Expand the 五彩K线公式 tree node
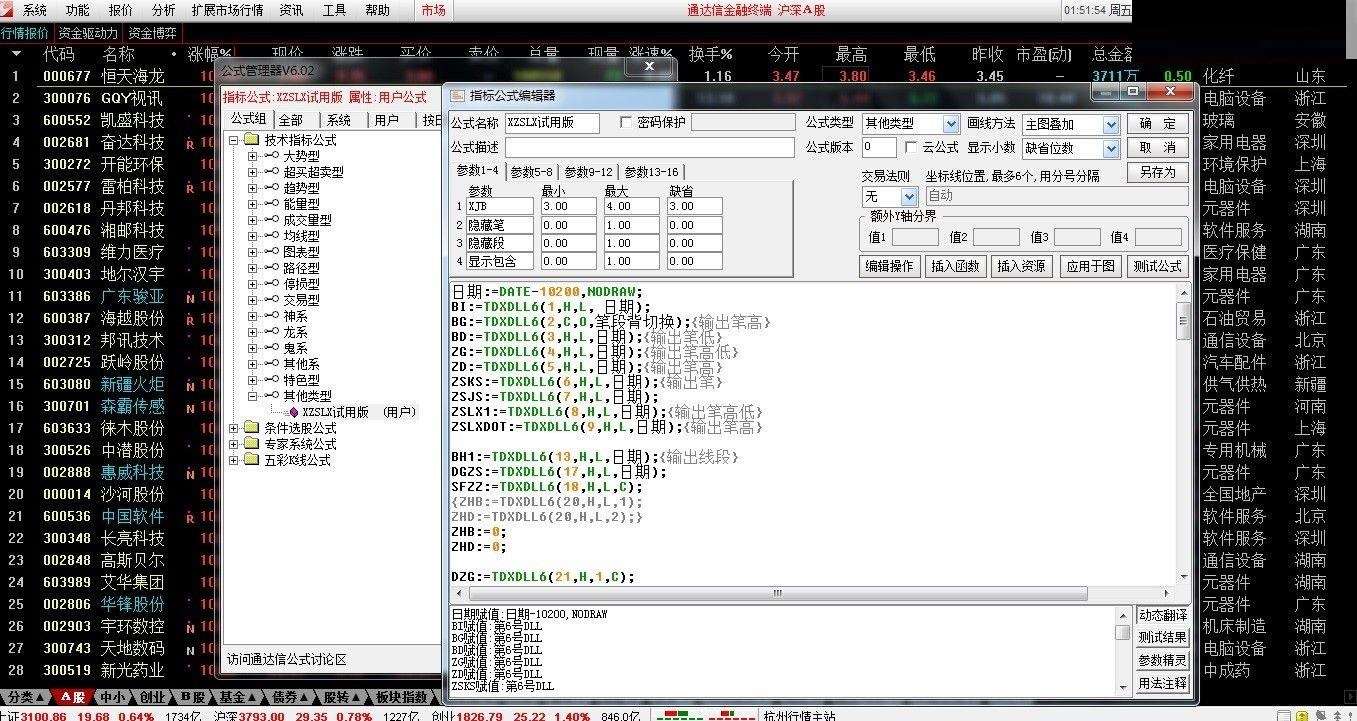1357x721 pixels. [235, 460]
